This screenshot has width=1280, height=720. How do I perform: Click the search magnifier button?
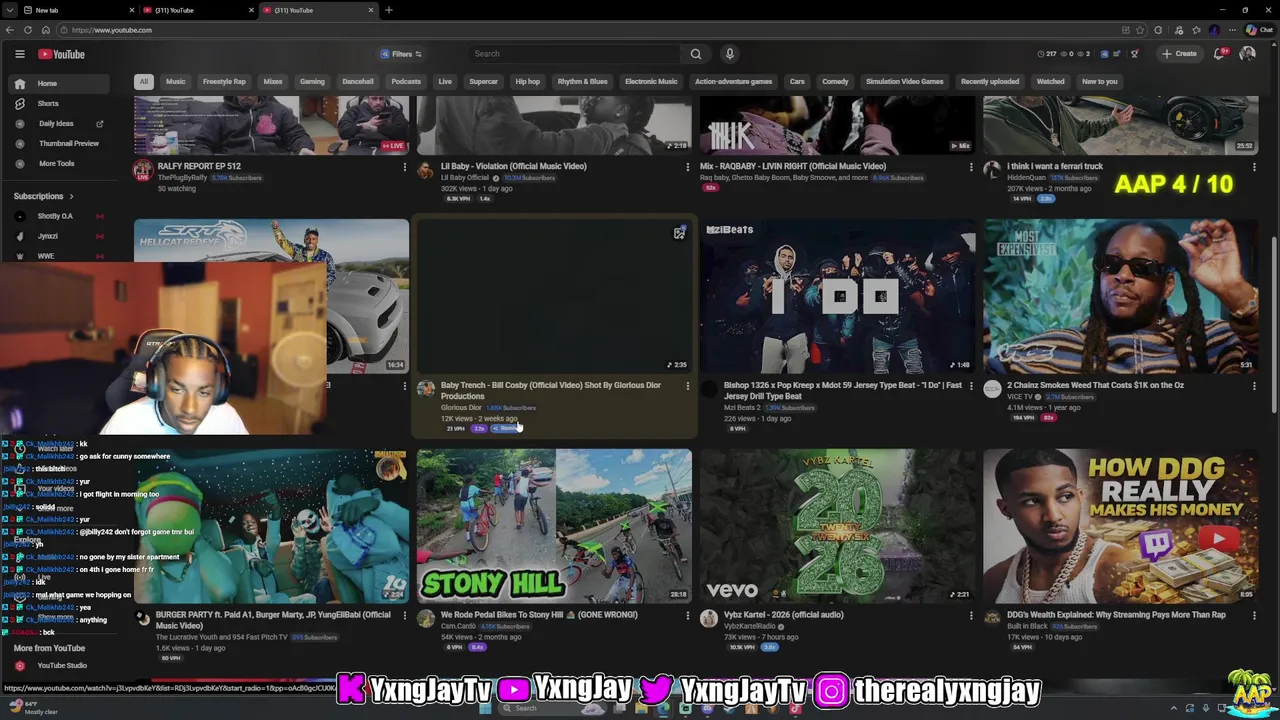[696, 54]
